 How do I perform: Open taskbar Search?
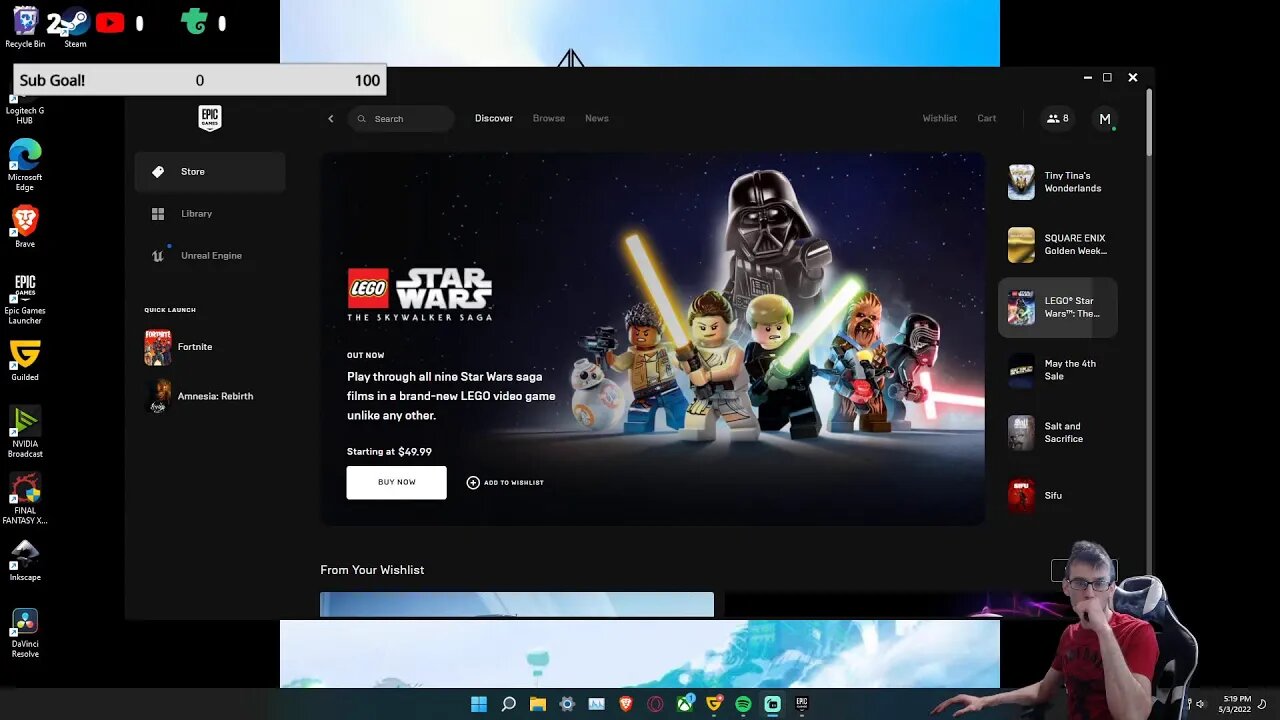pyautogui.click(x=508, y=704)
